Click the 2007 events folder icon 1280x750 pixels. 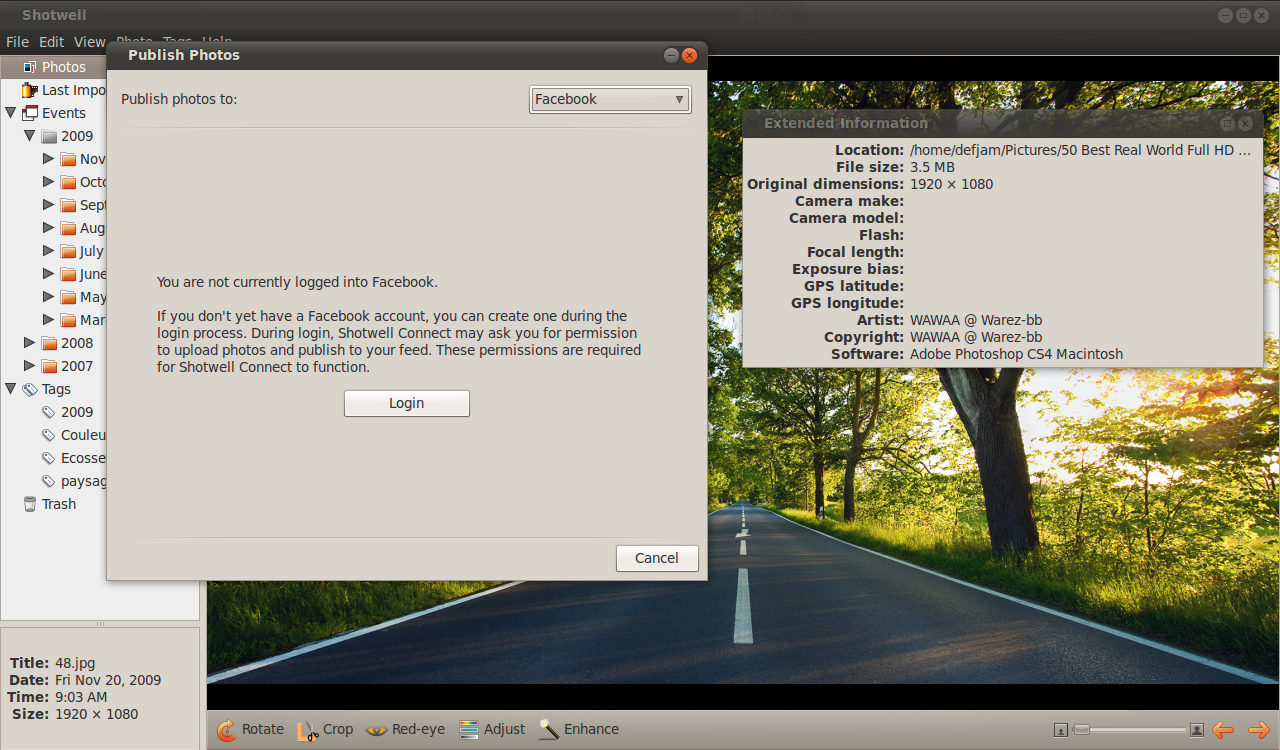[x=49, y=366]
